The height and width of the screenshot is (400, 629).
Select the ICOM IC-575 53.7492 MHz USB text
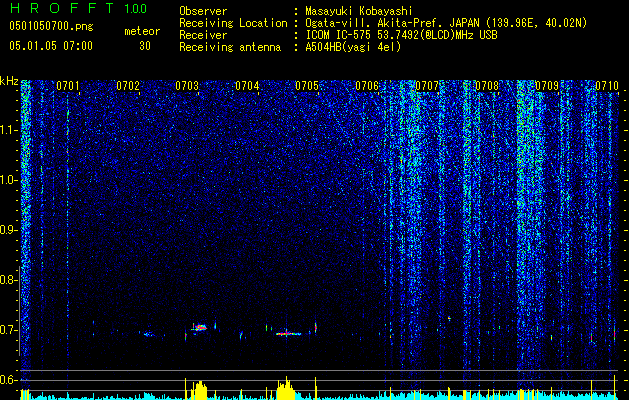click(401, 35)
